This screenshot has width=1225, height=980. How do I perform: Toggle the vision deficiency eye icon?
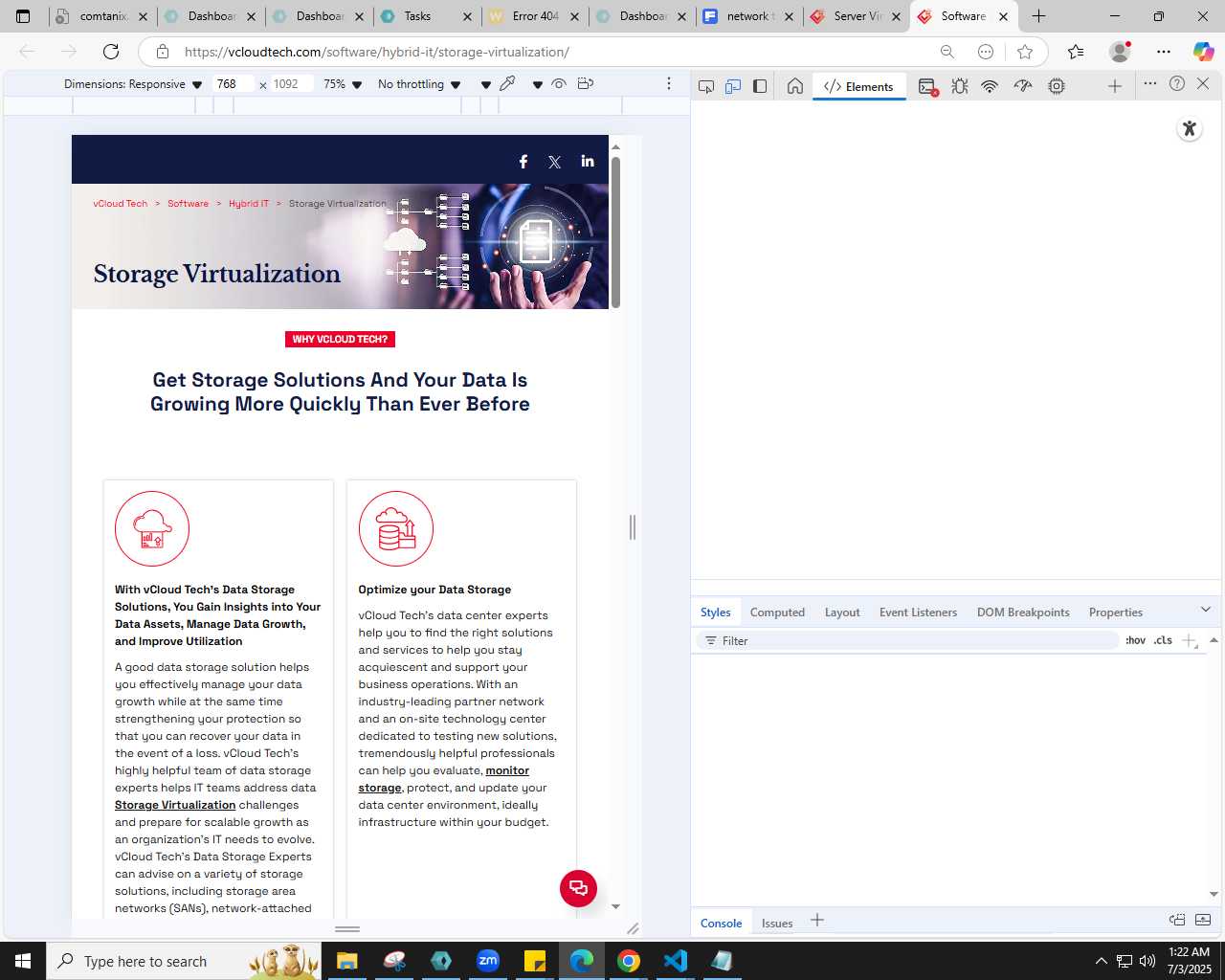point(559,83)
